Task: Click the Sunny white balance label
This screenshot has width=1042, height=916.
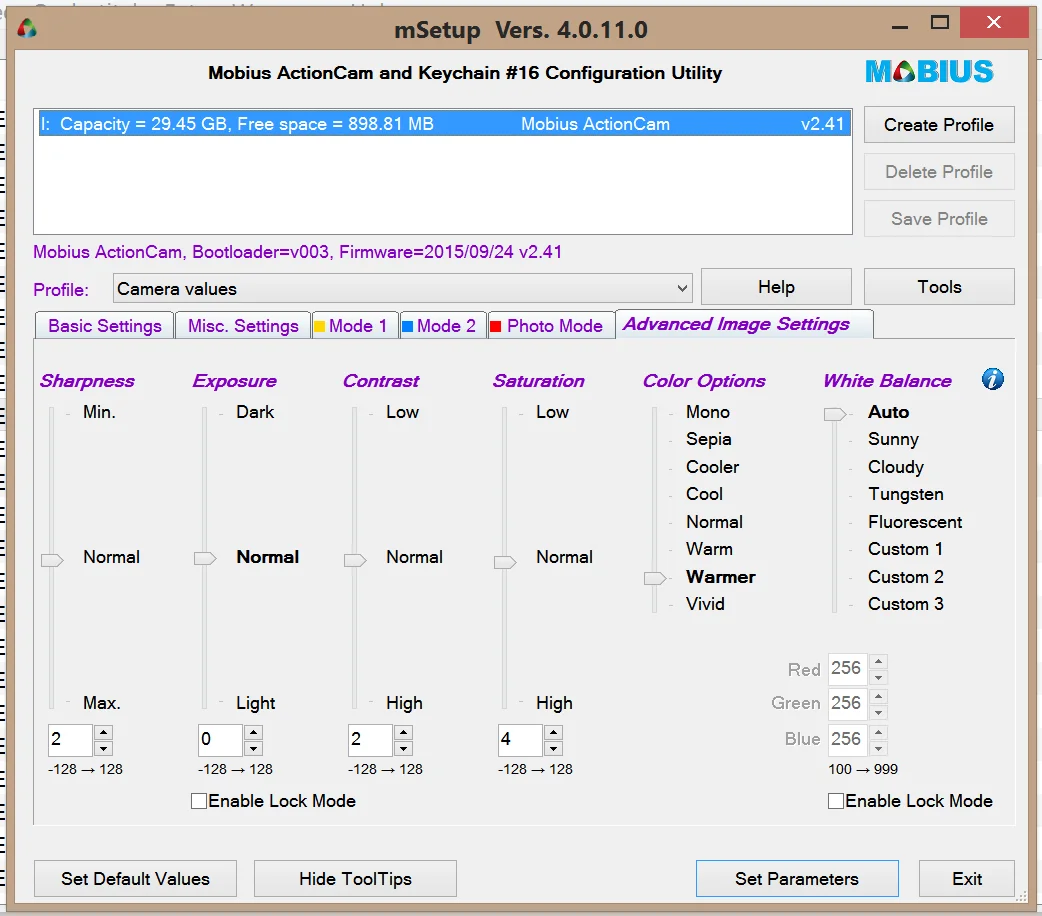Action: 893,439
